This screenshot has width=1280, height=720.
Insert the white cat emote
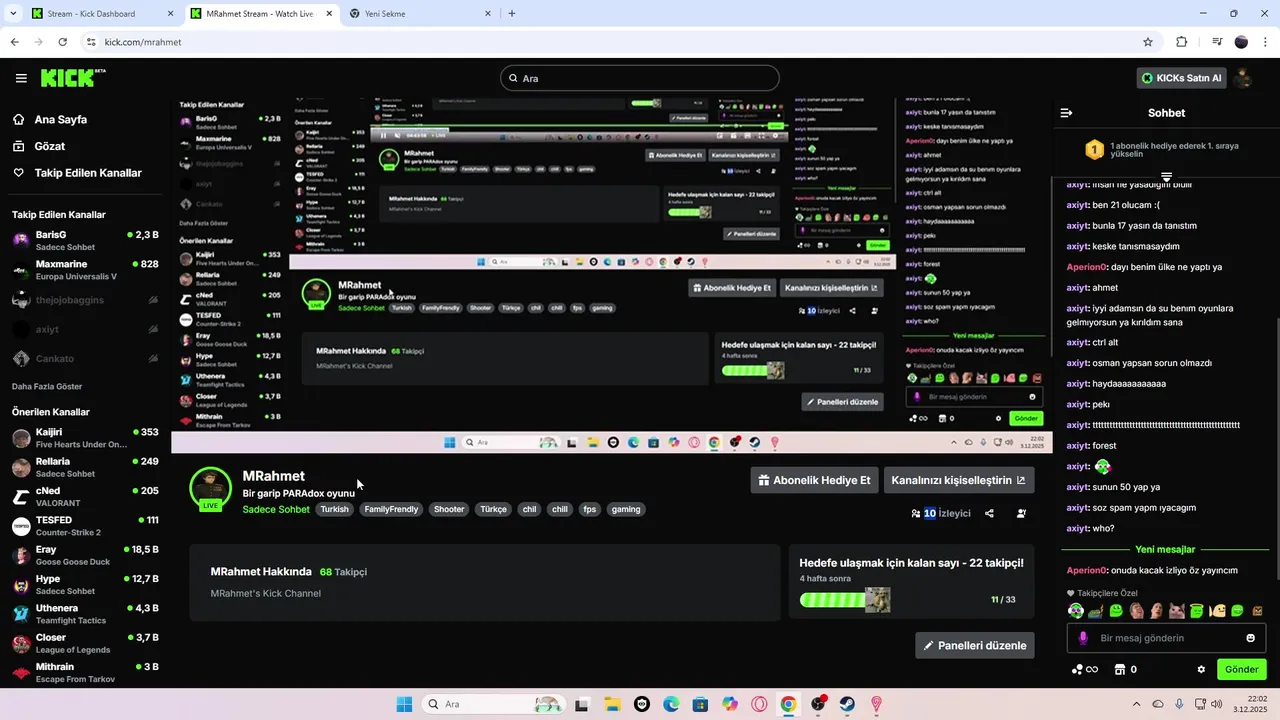[1177, 610]
